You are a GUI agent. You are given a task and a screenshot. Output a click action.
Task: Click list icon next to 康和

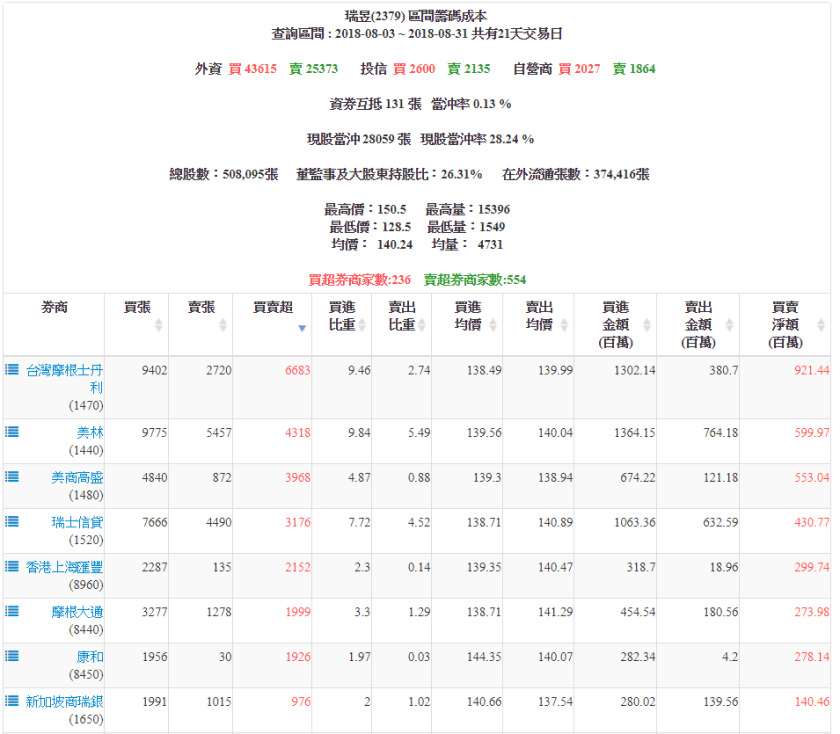click(12, 656)
